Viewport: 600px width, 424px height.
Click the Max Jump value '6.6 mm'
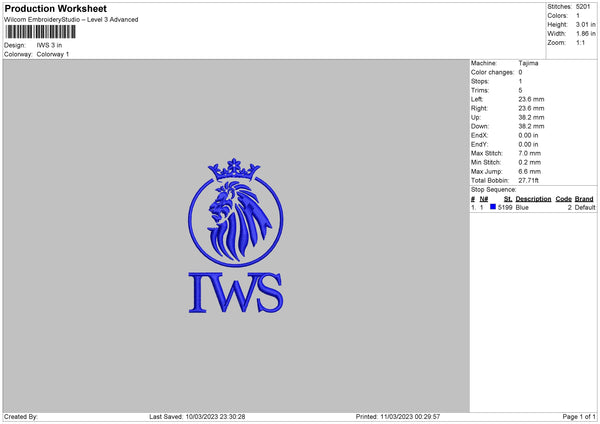(x=530, y=171)
